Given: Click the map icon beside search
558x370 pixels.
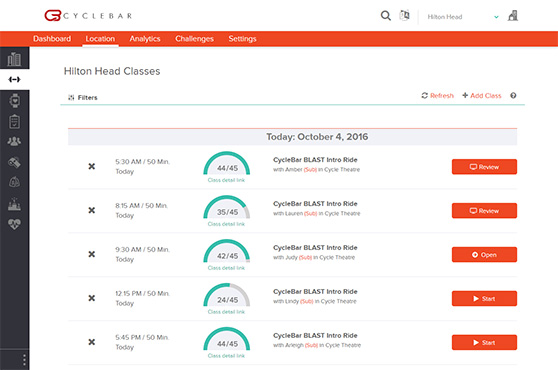Looking at the screenshot, I should [404, 15].
